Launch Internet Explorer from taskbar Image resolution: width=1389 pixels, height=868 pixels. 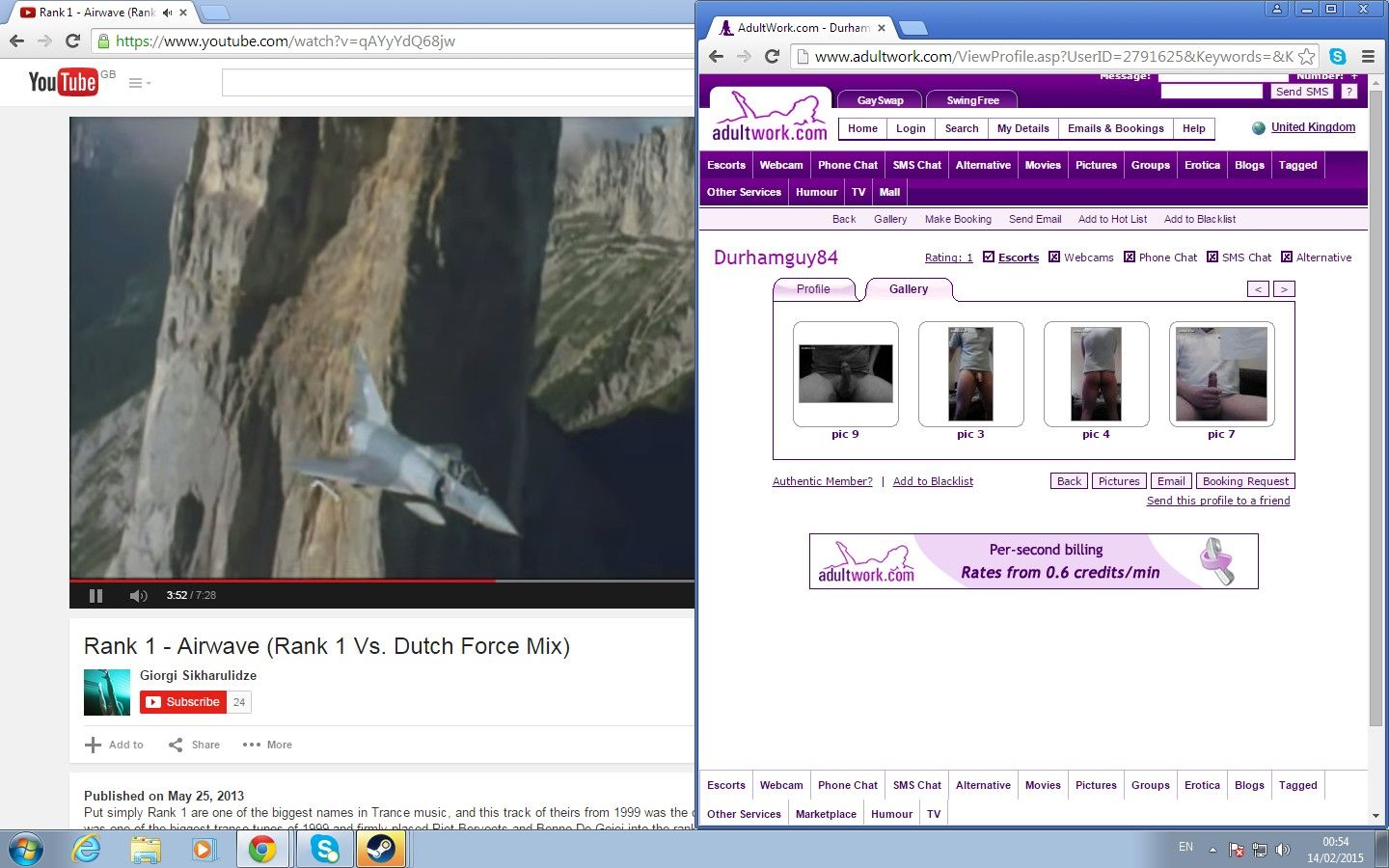(x=87, y=850)
